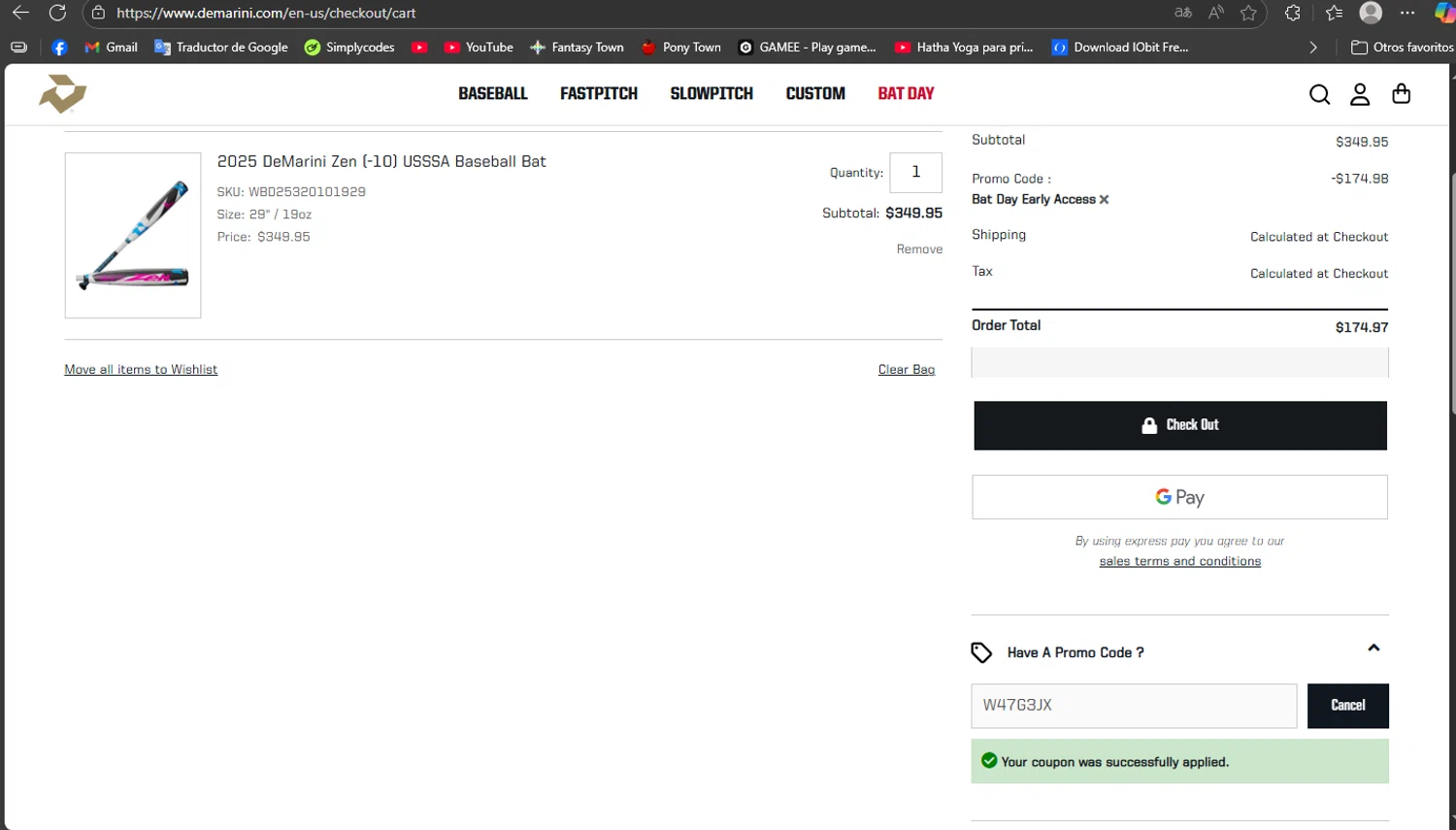This screenshot has width=1456, height=830.
Task: Click the coupon successfully applied message
Action: tap(1180, 761)
